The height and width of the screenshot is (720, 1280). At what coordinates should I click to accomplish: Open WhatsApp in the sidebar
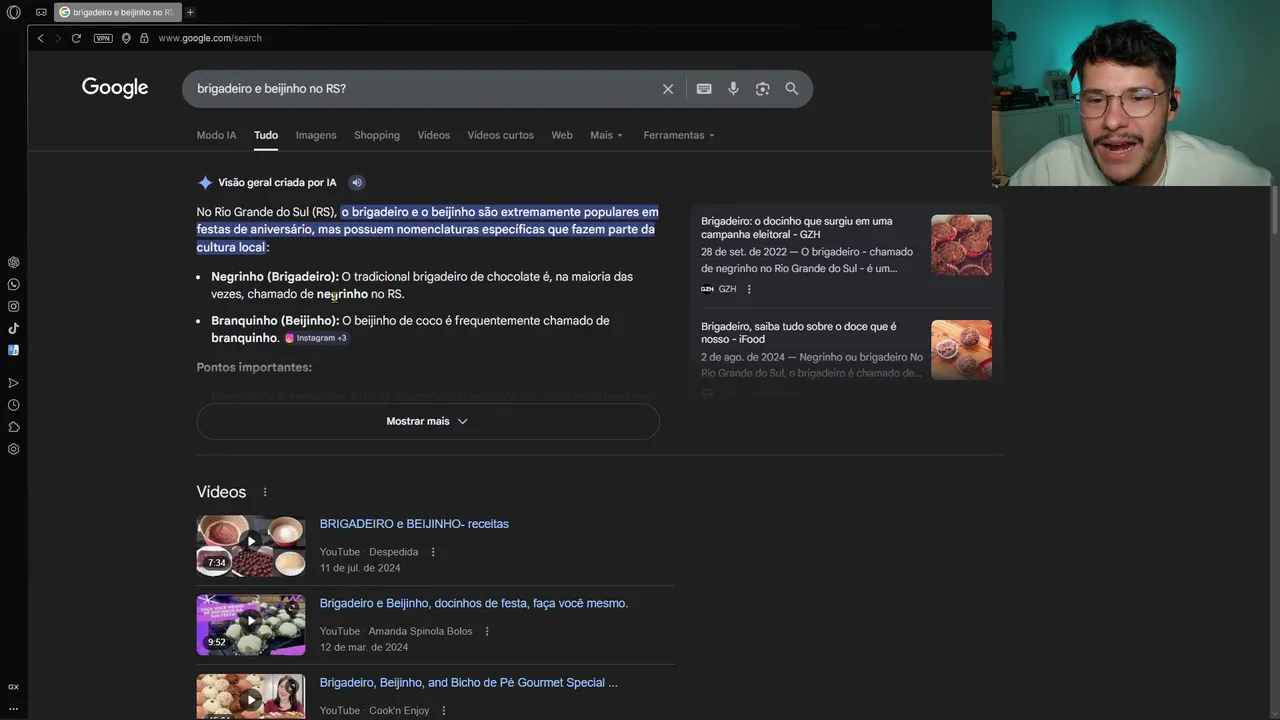[x=13, y=284]
